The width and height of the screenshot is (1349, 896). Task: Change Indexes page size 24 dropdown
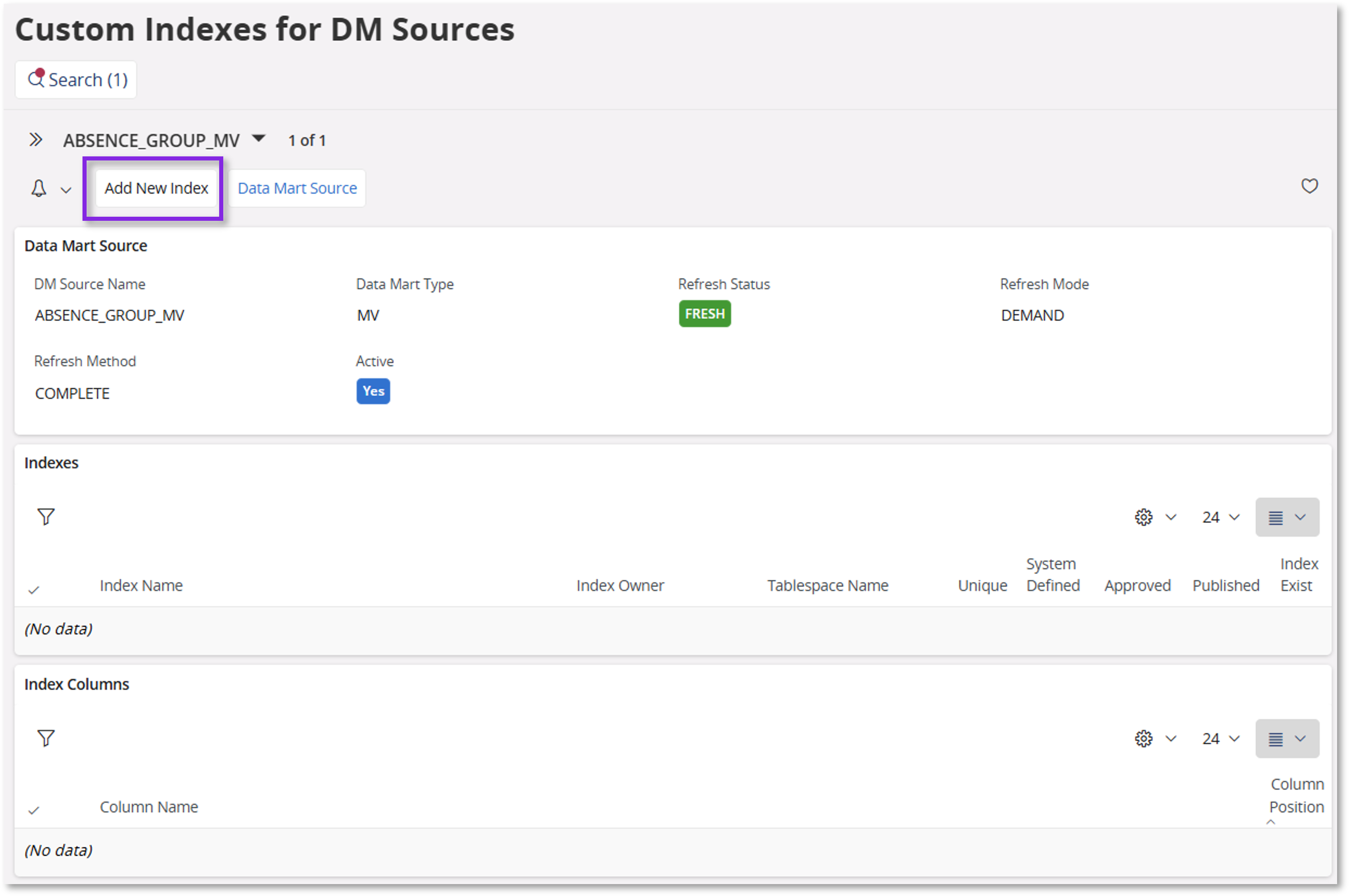click(x=1221, y=517)
